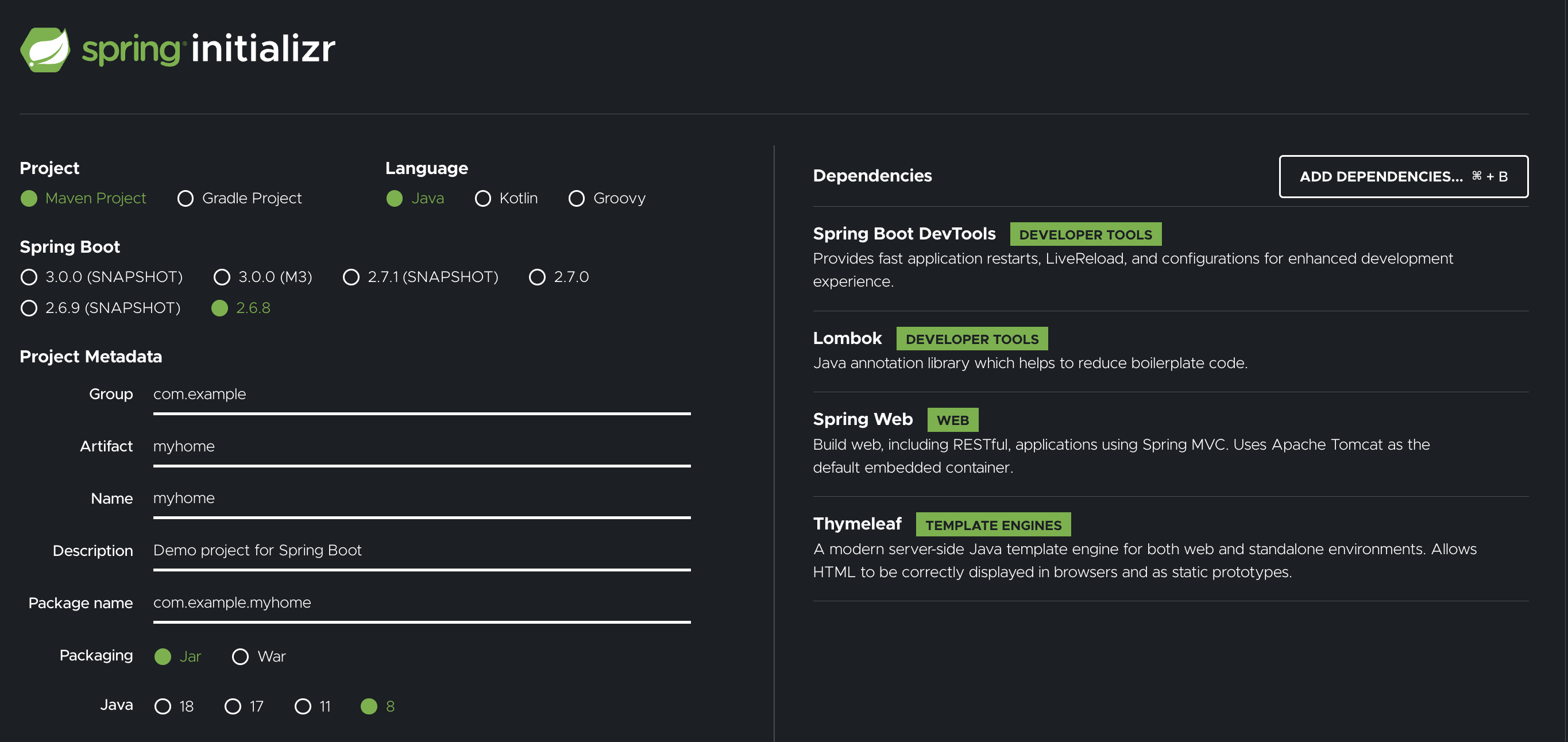Image resolution: width=1568 pixels, height=742 pixels.
Task: Click the Lombok dependency entry
Action: pyautogui.click(x=847, y=338)
